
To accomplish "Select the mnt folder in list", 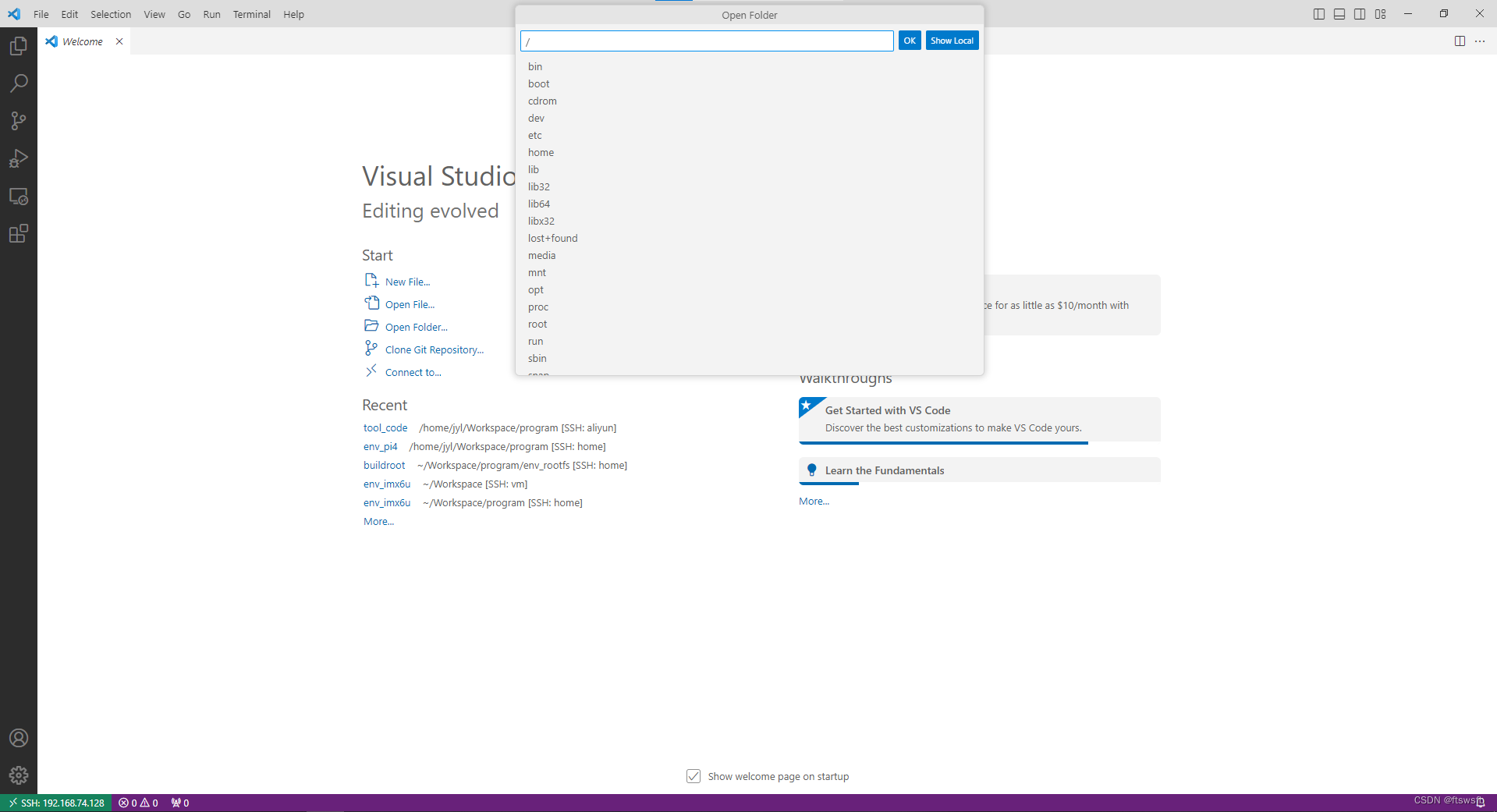I will pyautogui.click(x=750, y=272).
